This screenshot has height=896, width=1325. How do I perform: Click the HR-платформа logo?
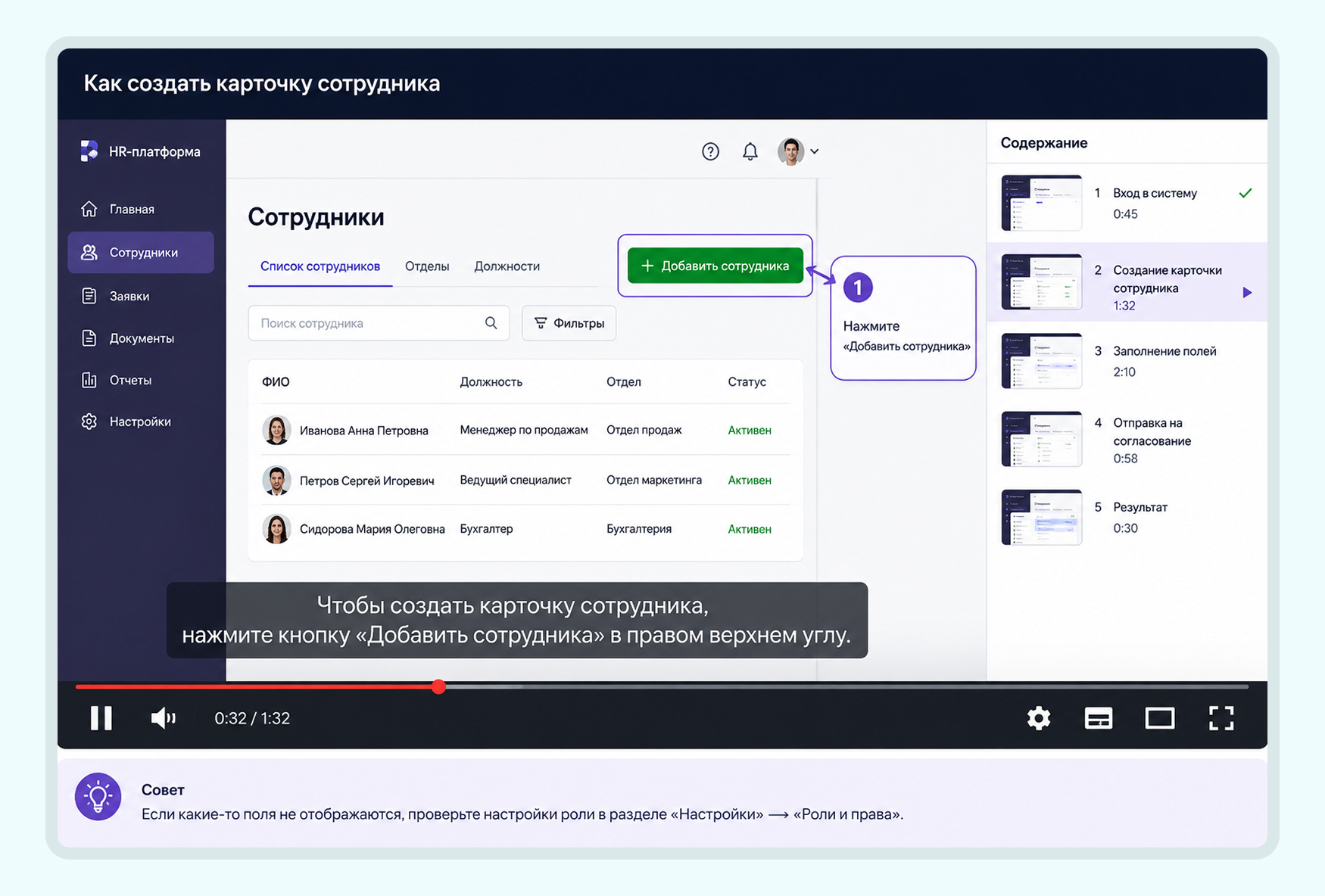89,151
